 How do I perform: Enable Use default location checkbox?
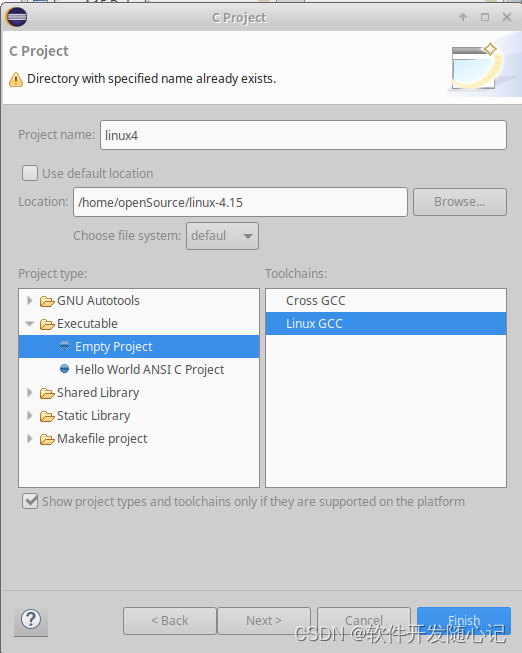[30, 173]
